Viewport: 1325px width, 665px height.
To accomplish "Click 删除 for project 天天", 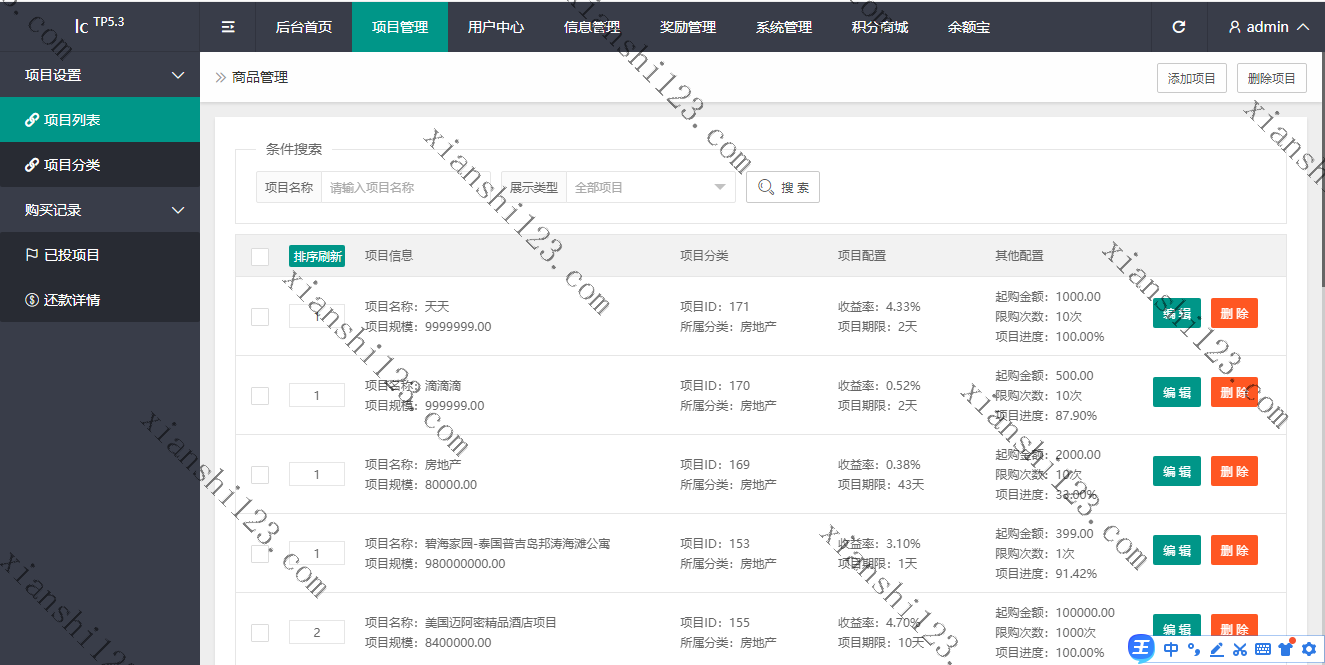I will point(1234,313).
